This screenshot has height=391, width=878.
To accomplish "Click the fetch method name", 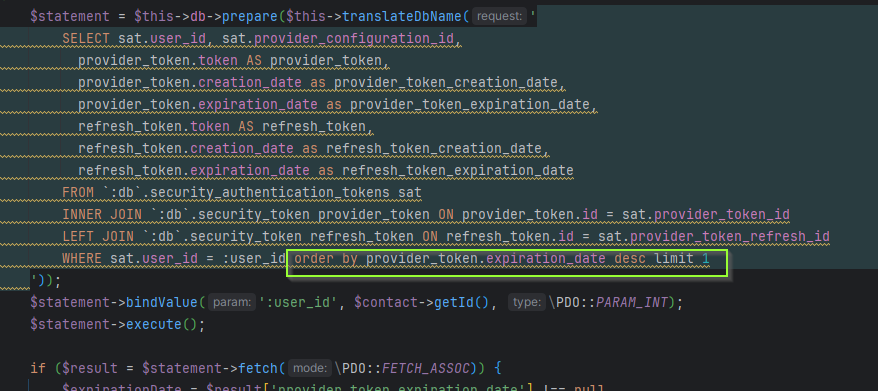I will pyautogui.click(x=258, y=369).
